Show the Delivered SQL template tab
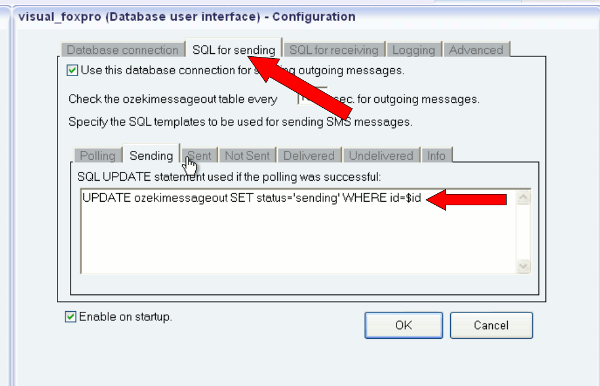The height and width of the screenshot is (386, 600). [309, 156]
